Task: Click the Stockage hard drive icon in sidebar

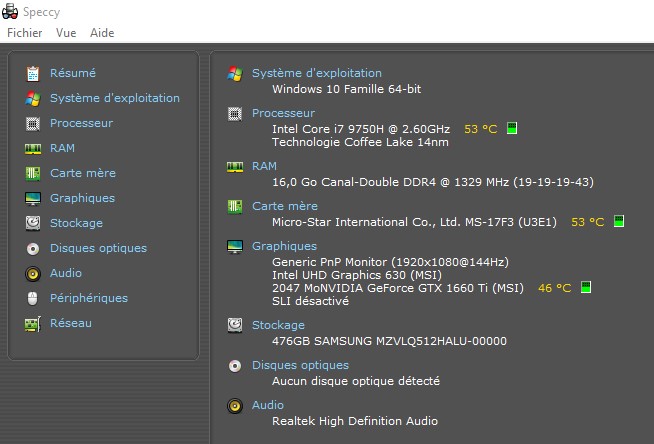Action: click(x=33, y=223)
